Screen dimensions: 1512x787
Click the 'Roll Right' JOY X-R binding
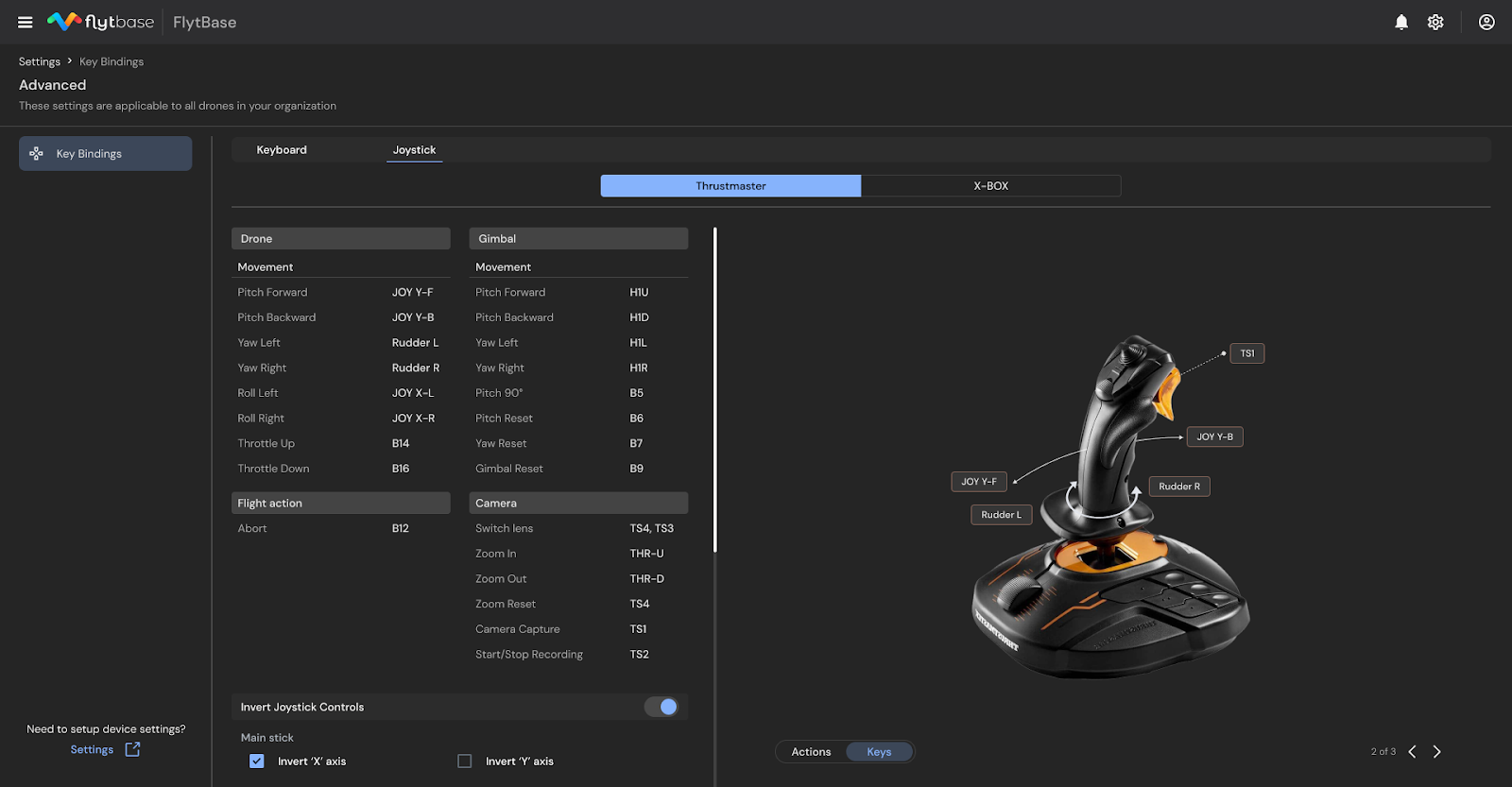tap(414, 419)
